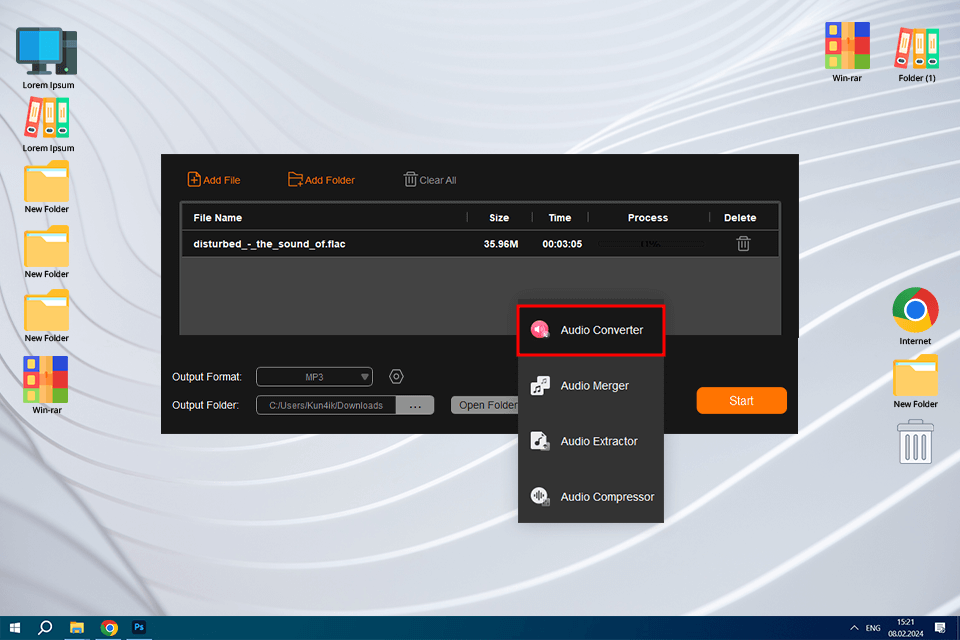This screenshot has height=640, width=960.
Task: Click the Output Folder path field
Action: point(326,405)
